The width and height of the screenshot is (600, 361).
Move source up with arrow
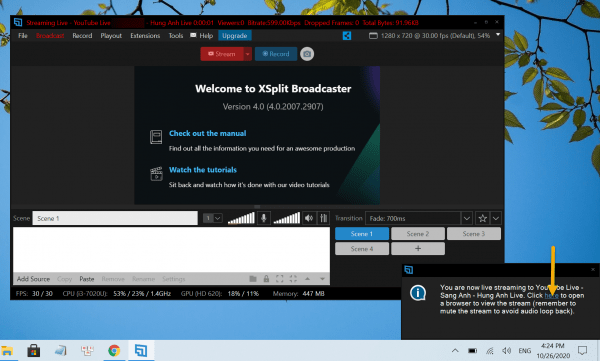(x=307, y=279)
